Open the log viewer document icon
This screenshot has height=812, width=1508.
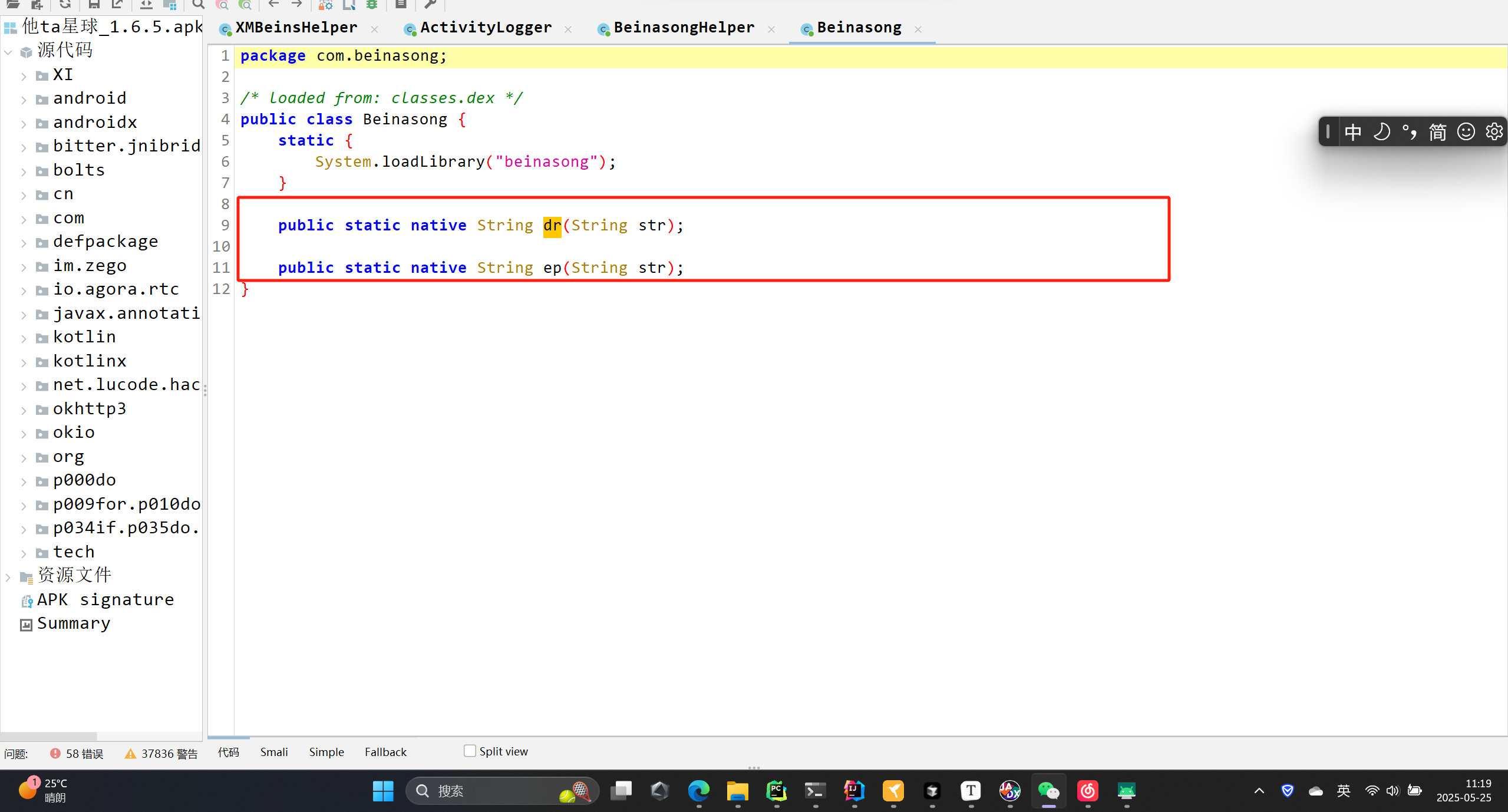pos(401,4)
